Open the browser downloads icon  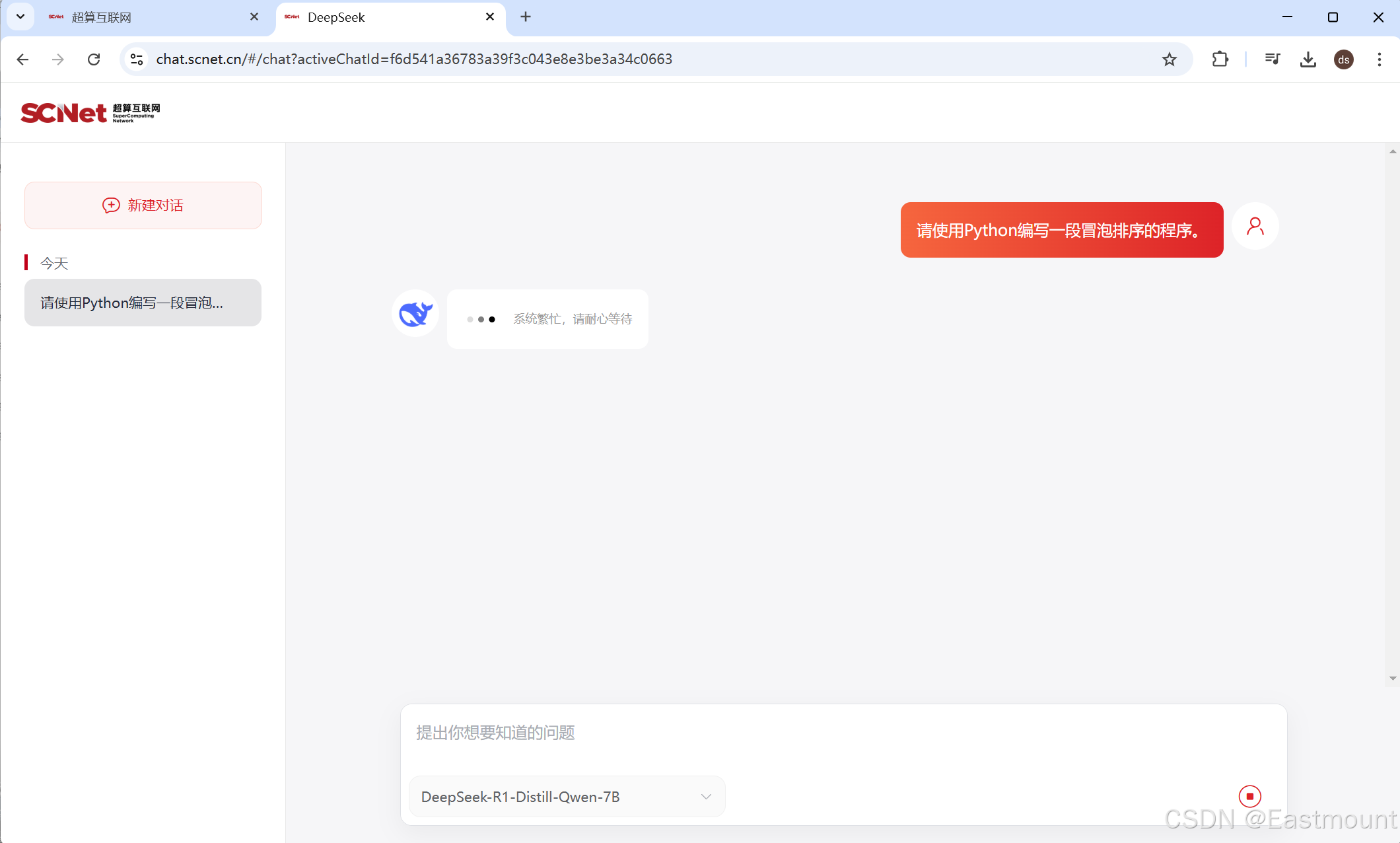click(1308, 59)
